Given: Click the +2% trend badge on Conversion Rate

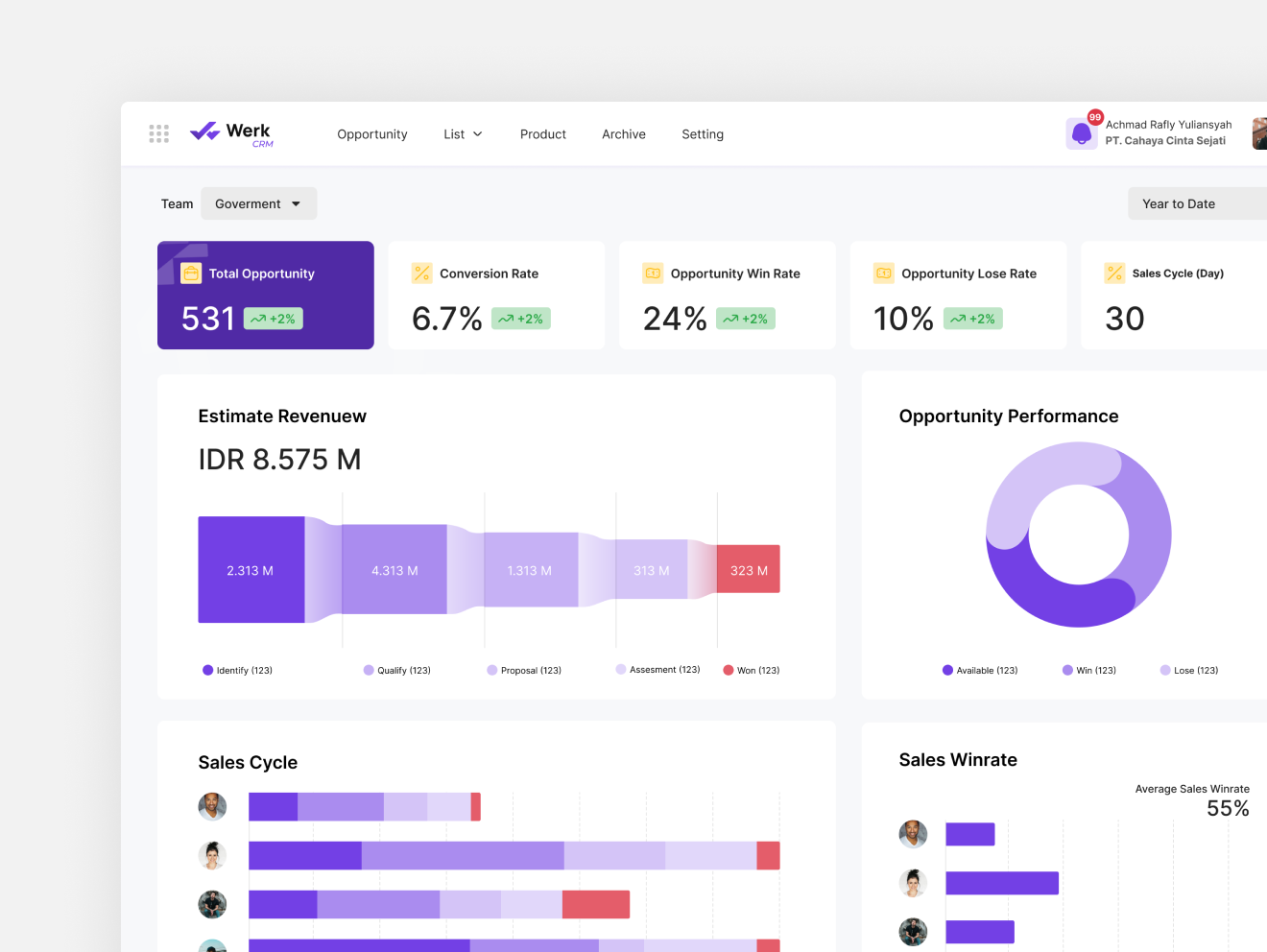Looking at the screenshot, I should click(521, 319).
